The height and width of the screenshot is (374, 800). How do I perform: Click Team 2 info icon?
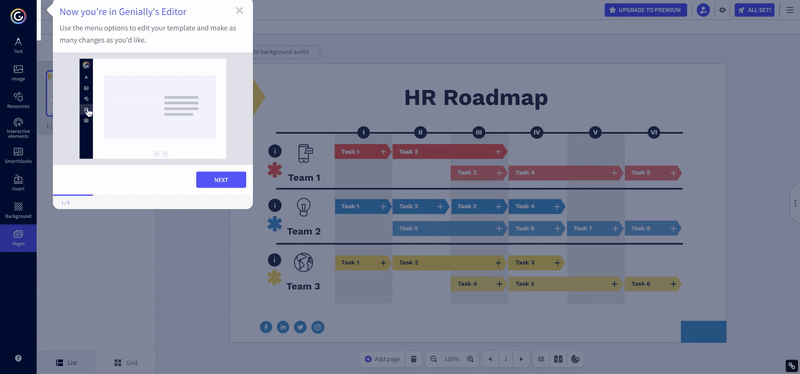pos(274,205)
